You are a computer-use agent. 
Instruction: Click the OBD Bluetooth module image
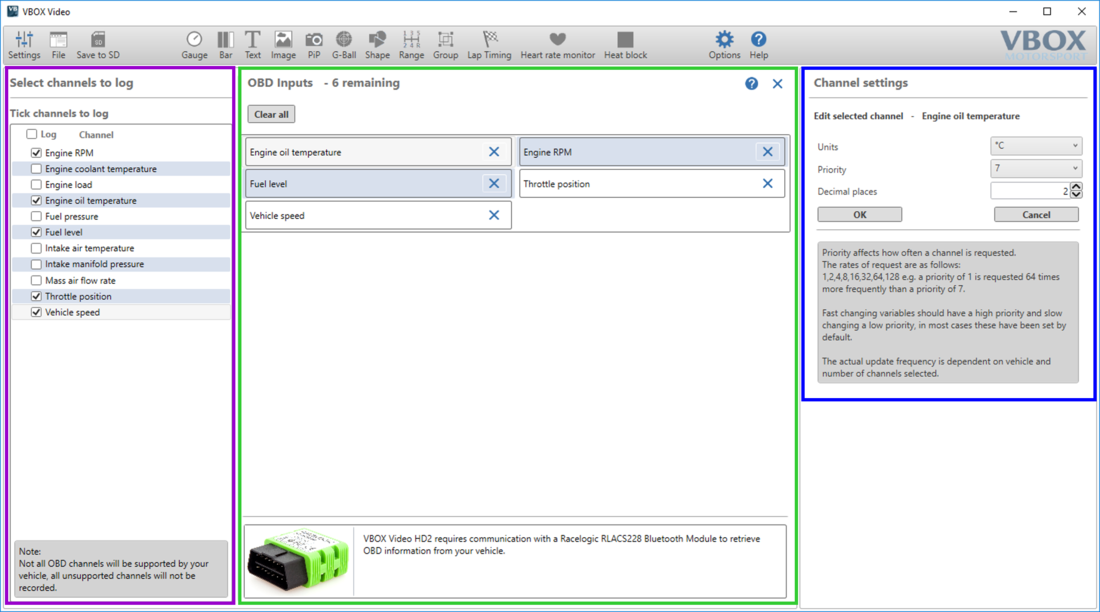pyautogui.click(x=298, y=561)
